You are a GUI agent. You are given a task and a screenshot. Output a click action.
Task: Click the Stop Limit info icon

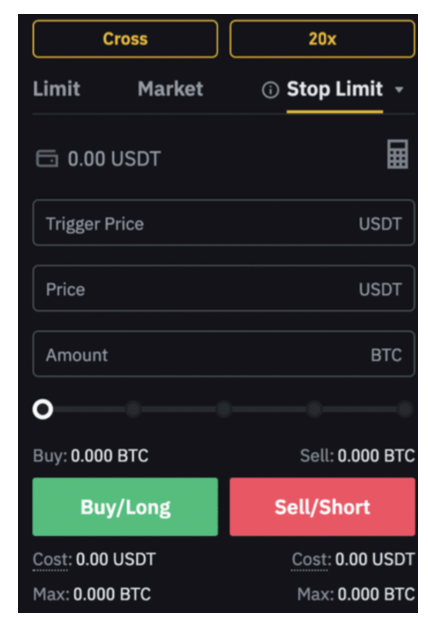(271, 90)
